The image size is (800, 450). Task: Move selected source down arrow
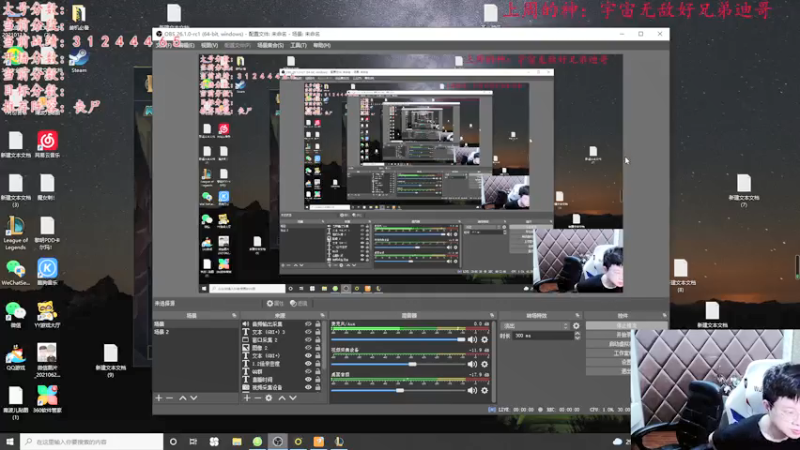coord(293,397)
